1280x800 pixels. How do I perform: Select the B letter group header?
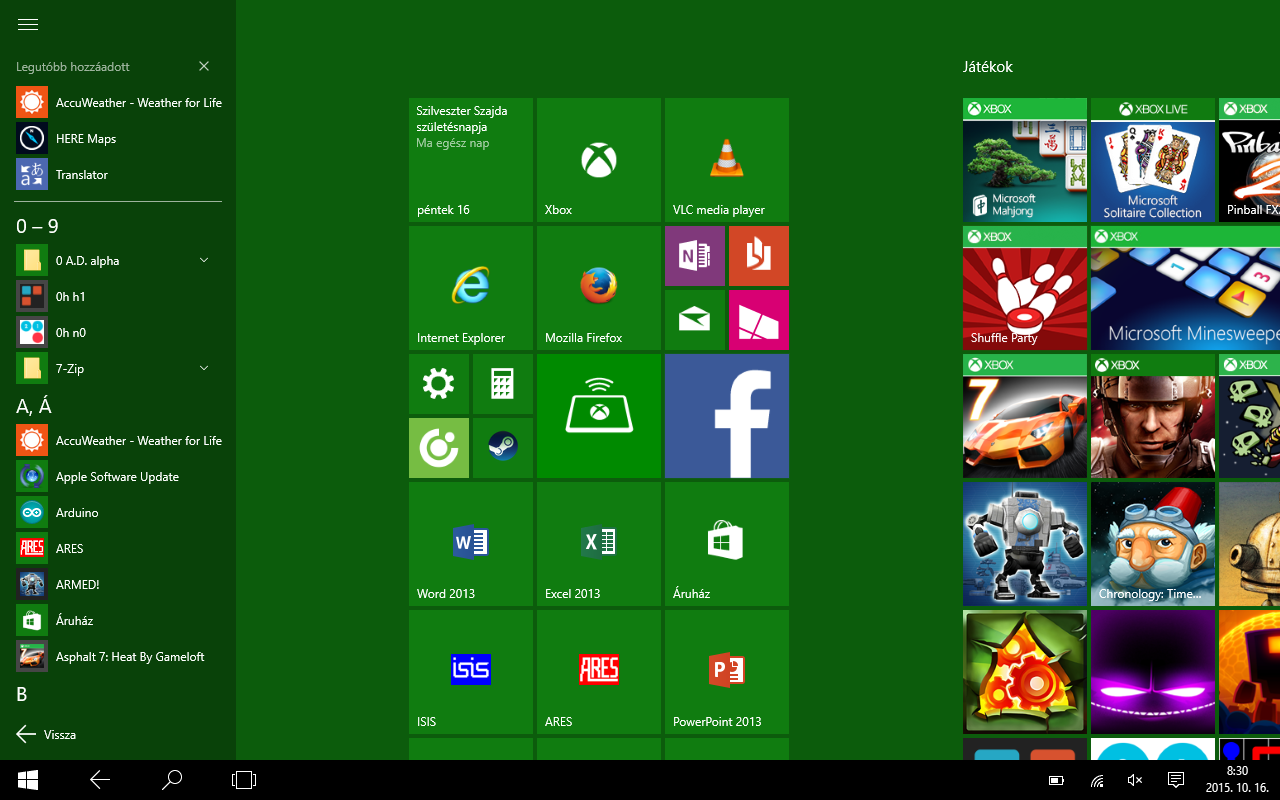[22, 694]
